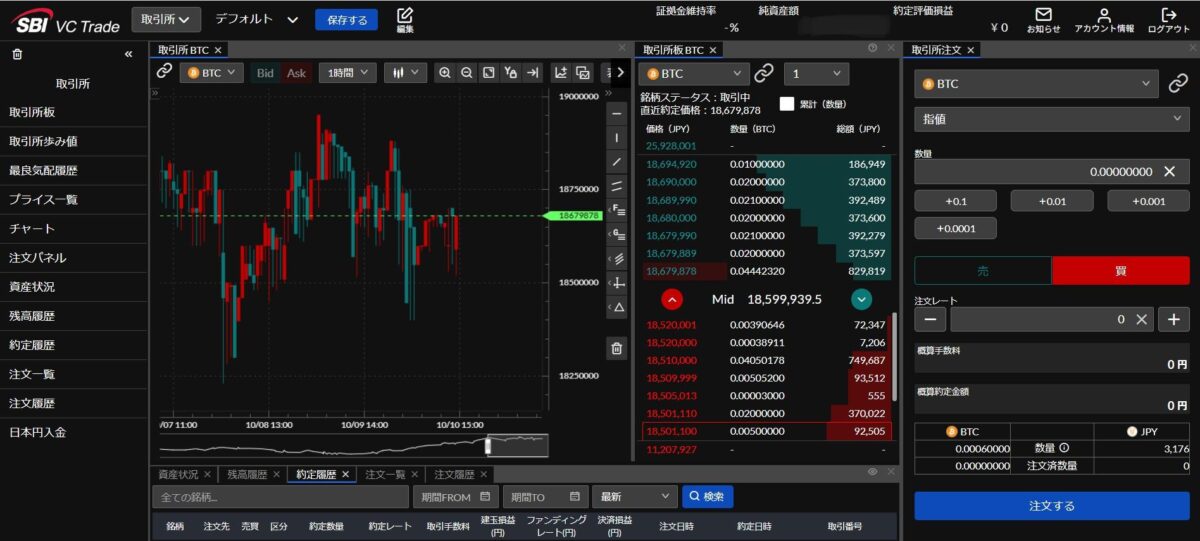Click the 注文する order button
The image size is (1200, 541).
click(1051, 506)
